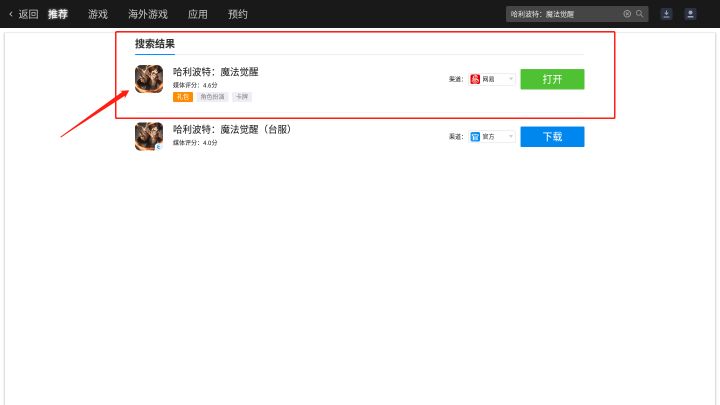
Task: Click the orange 礼包 tag
Action: click(183, 97)
